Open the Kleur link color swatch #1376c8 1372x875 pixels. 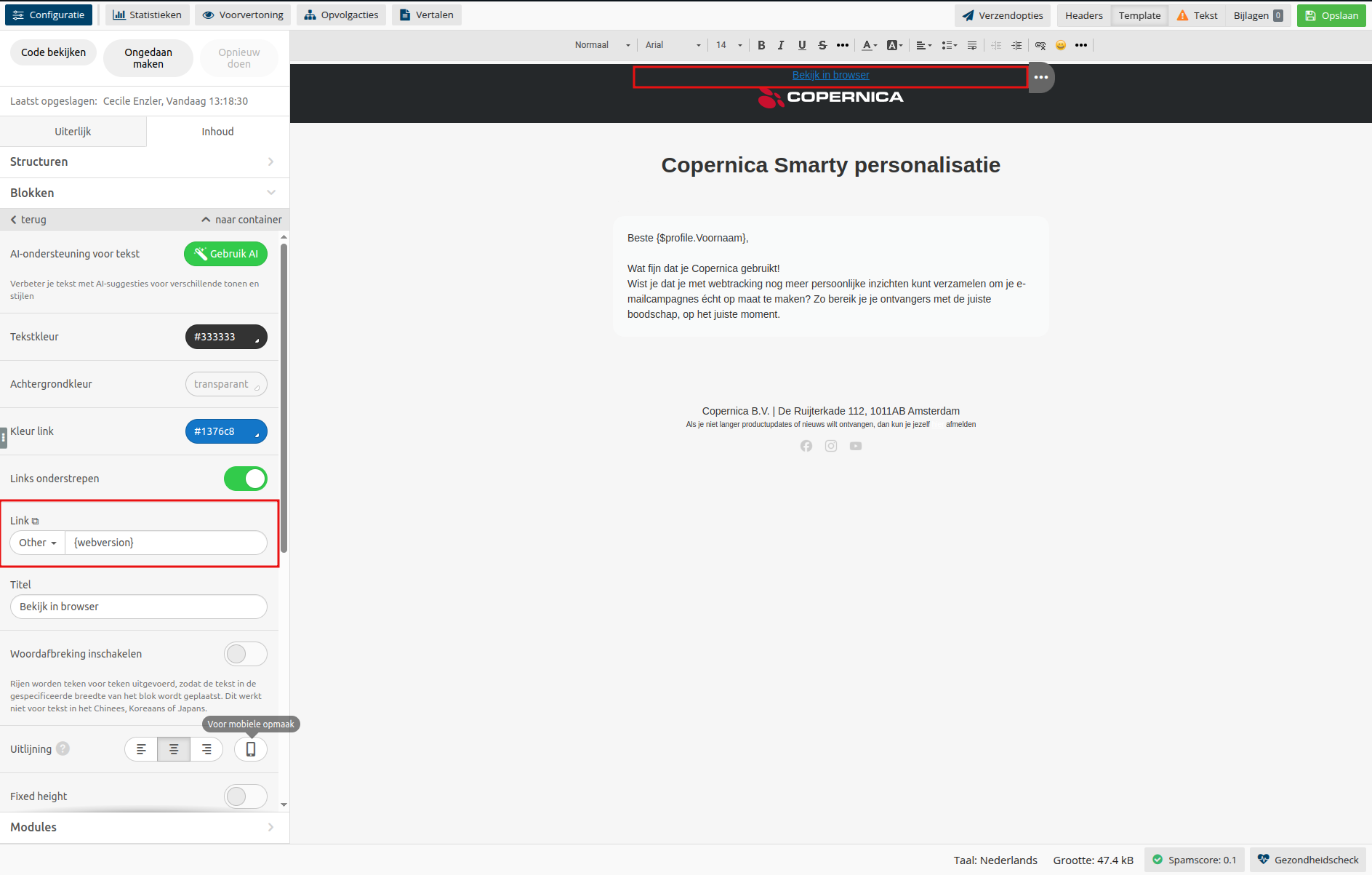(x=226, y=431)
